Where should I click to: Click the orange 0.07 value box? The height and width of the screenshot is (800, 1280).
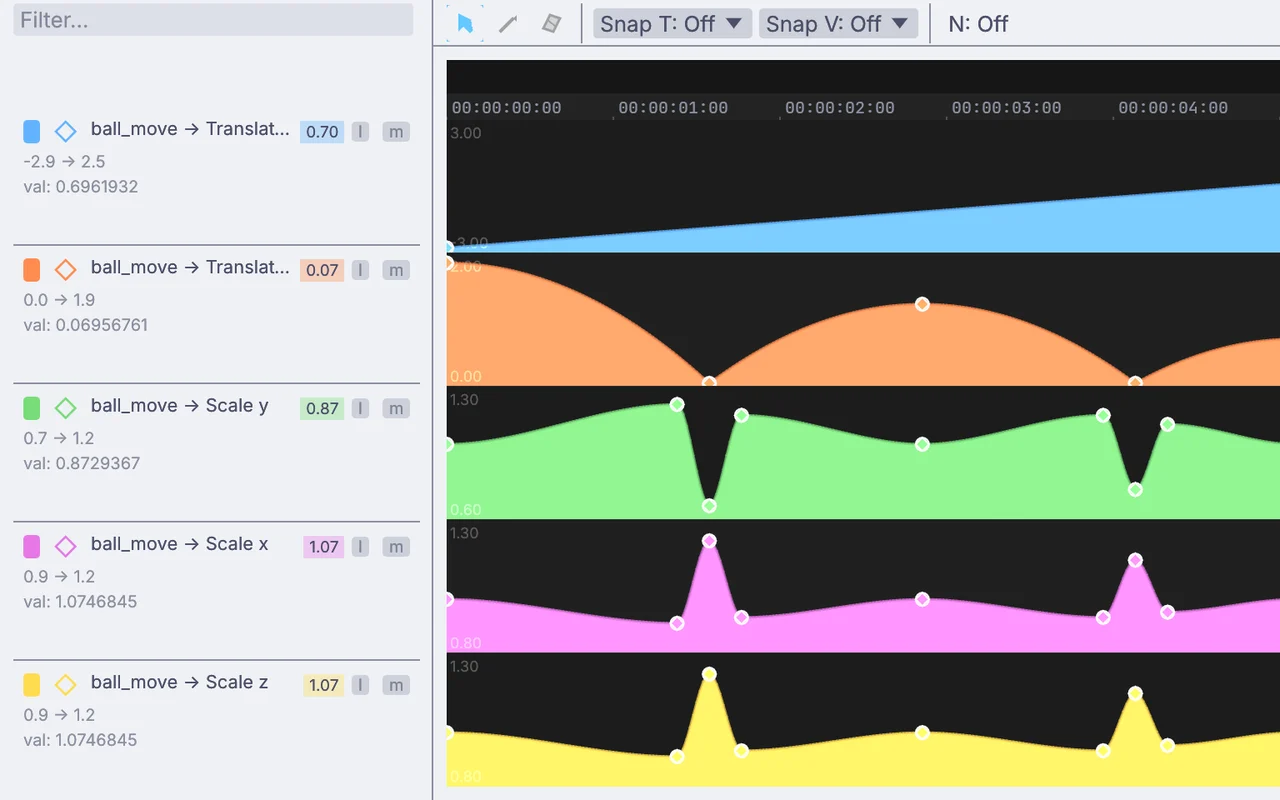tap(322, 270)
